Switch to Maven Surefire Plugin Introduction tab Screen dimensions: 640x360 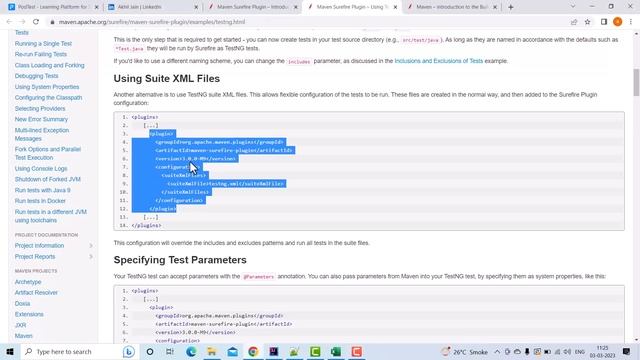pyautogui.click(x=252, y=7)
